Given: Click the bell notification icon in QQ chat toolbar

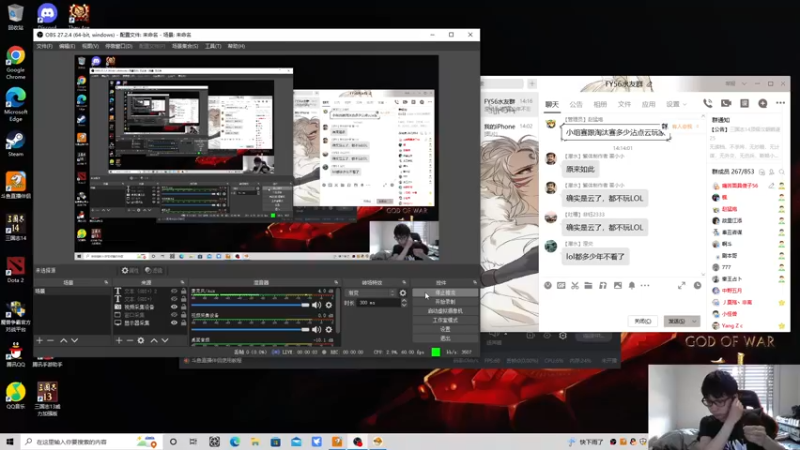Looking at the screenshot, I should [x=632, y=285].
